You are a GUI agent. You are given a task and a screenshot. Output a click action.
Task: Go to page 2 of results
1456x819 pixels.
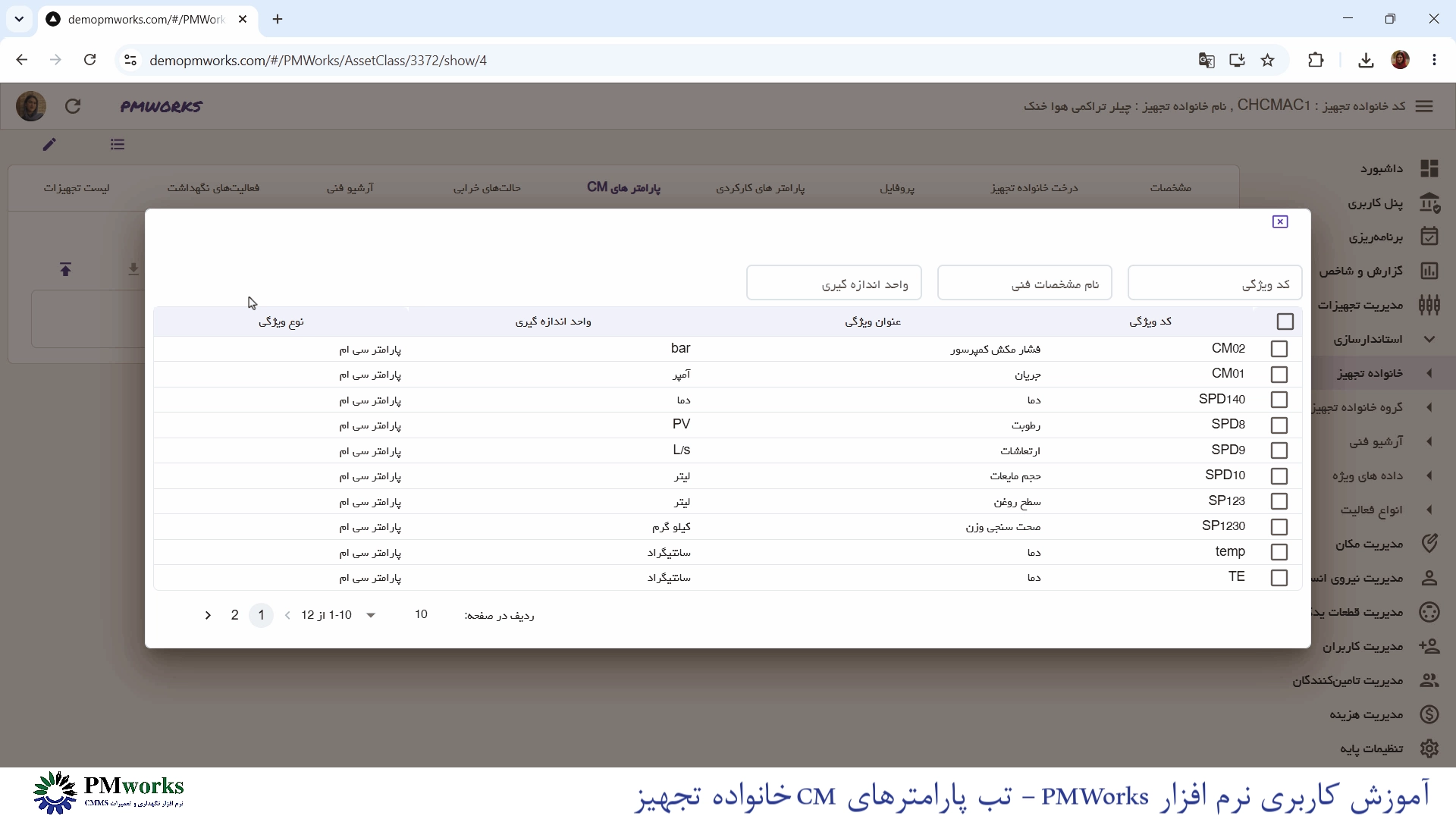tap(235, 615)
